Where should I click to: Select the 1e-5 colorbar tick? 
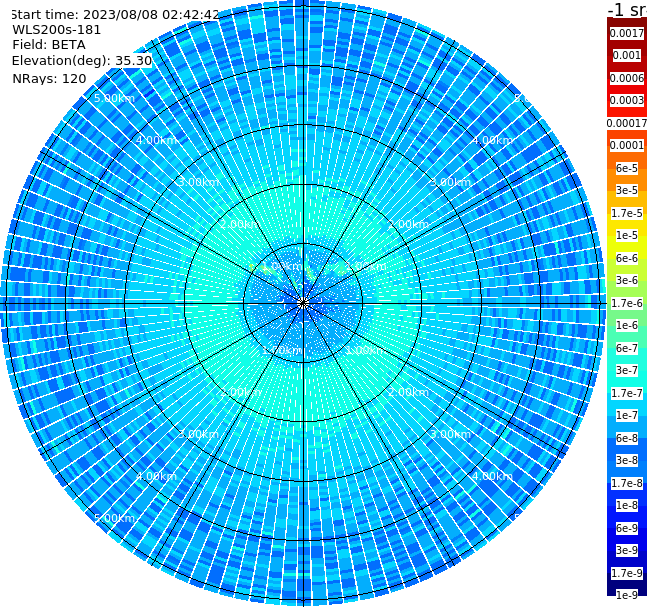click(627, 235)
